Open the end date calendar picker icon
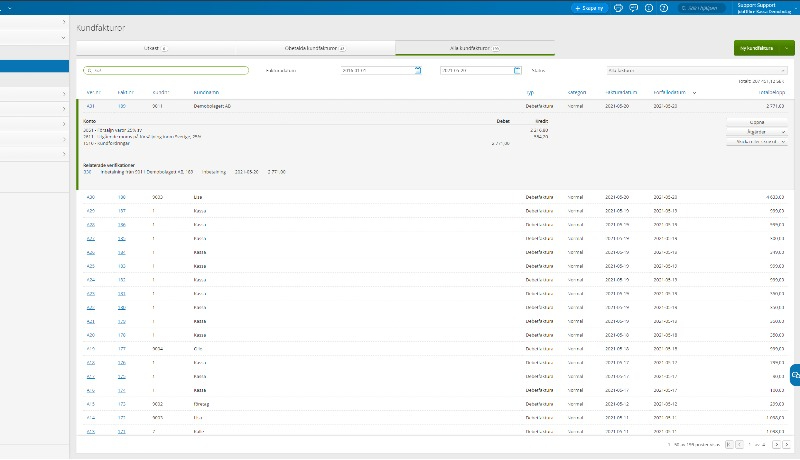Screen dimensions: 800x460 [517, 70]
